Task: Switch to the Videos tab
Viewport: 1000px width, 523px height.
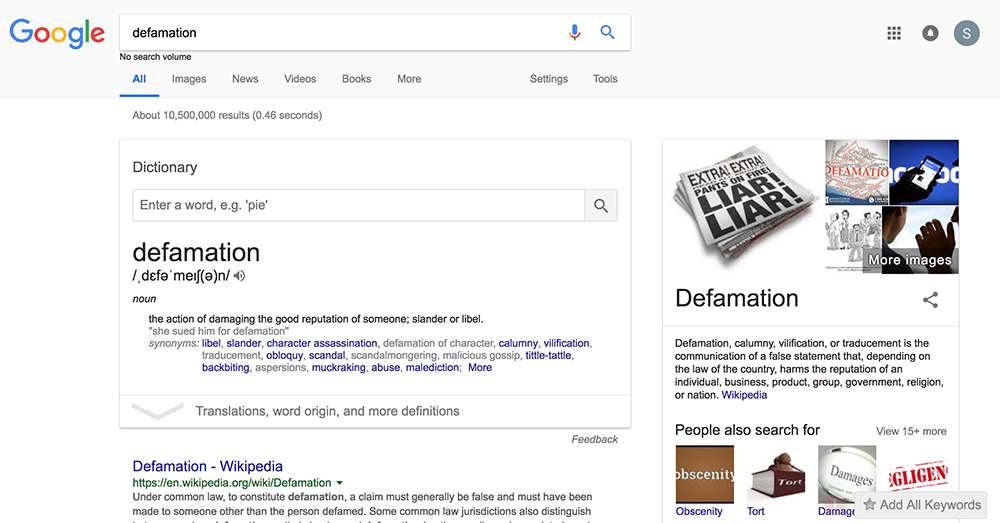Action: click(300, 79)
